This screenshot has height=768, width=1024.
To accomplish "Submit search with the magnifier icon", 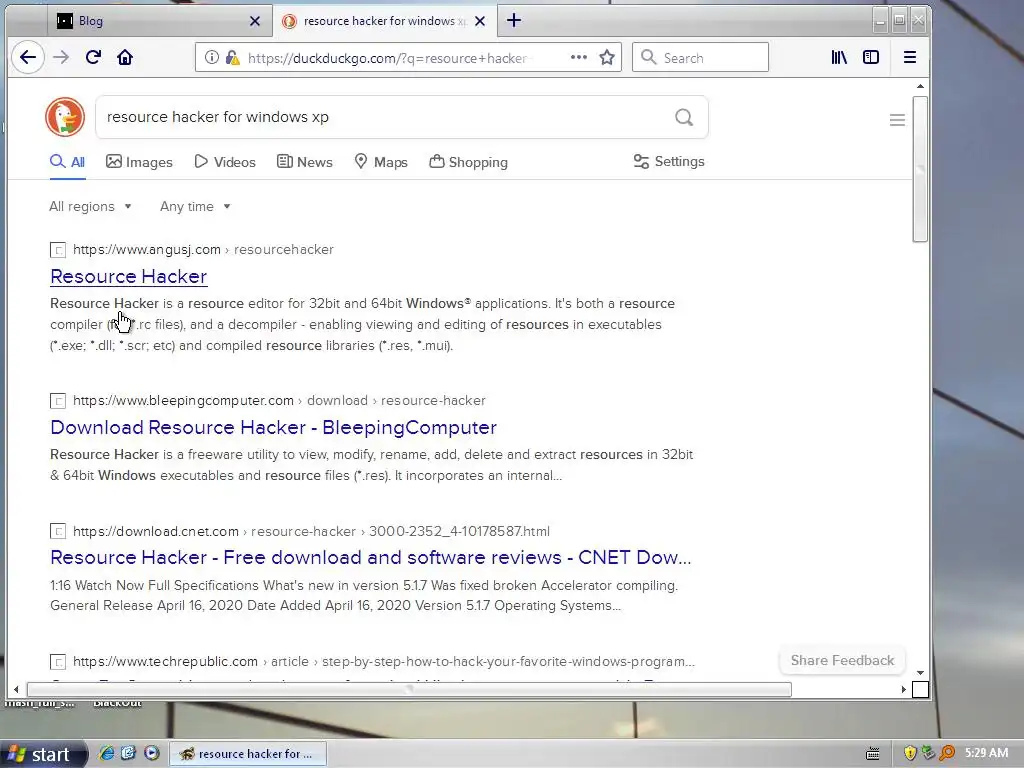I will pyautogui.click(x=684, y=117).
